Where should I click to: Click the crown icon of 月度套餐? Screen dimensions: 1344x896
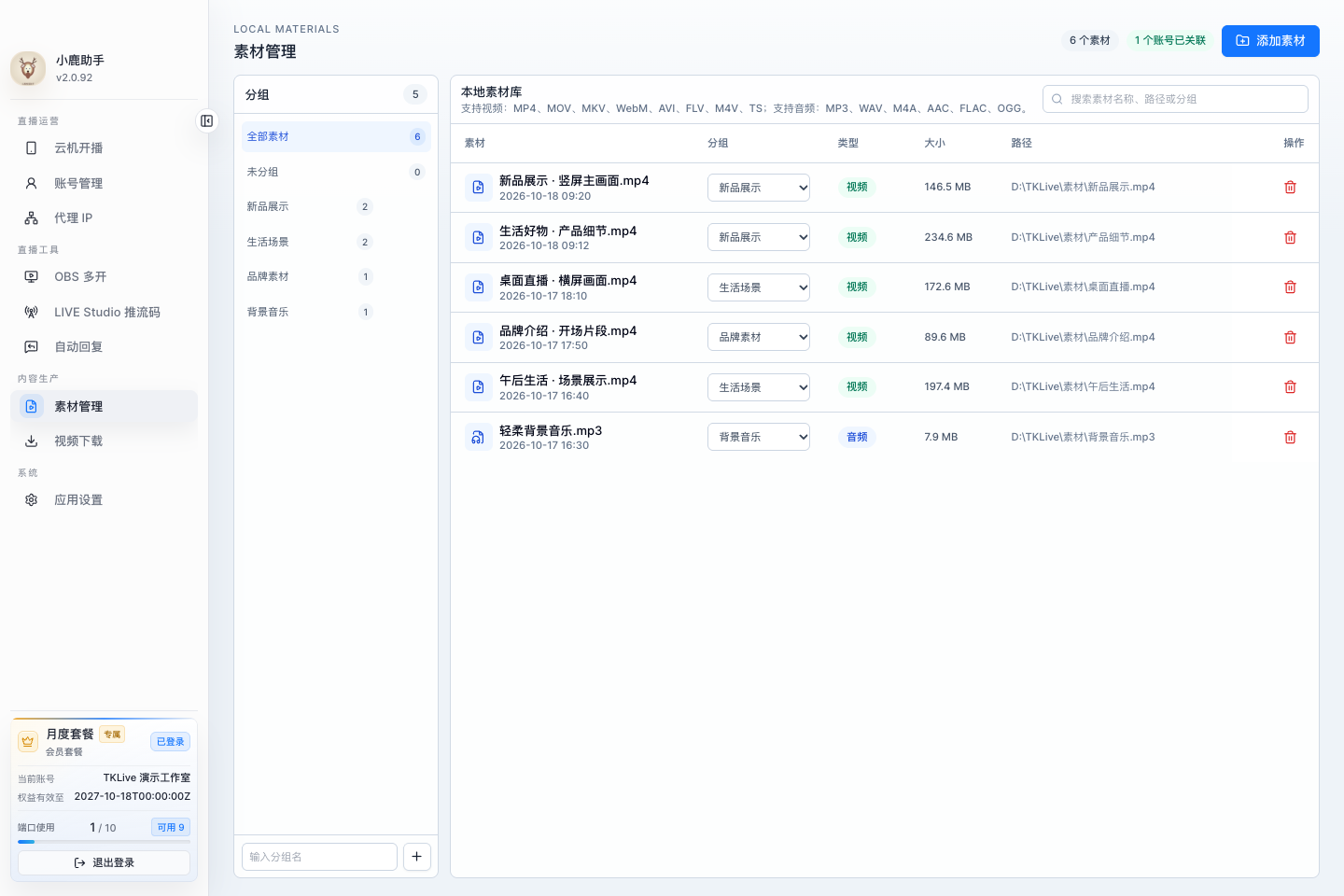[x=28, y=742]
